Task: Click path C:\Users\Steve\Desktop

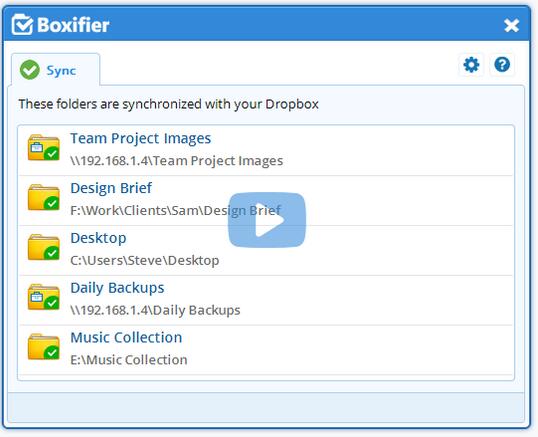Action: click(x=144, y=260)
